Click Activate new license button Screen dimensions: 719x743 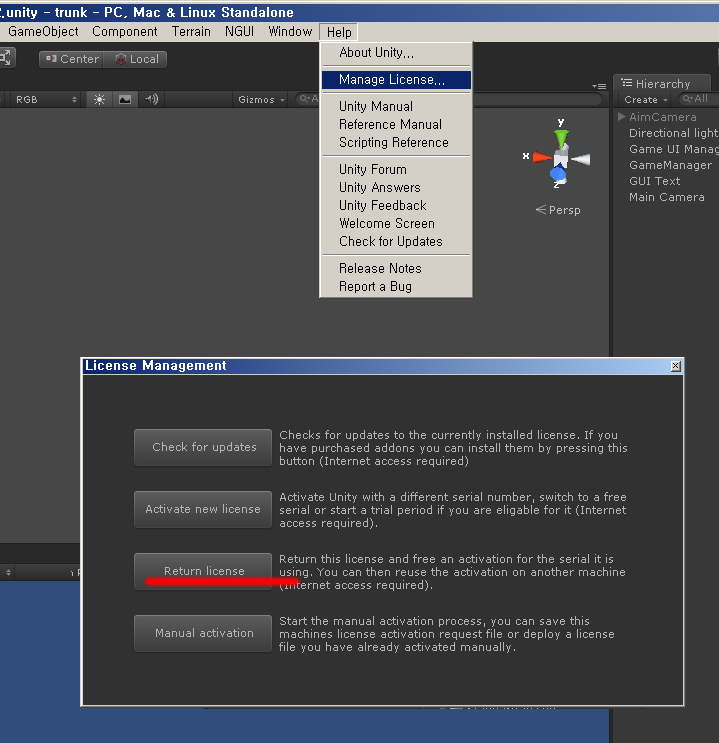point(203,509)
